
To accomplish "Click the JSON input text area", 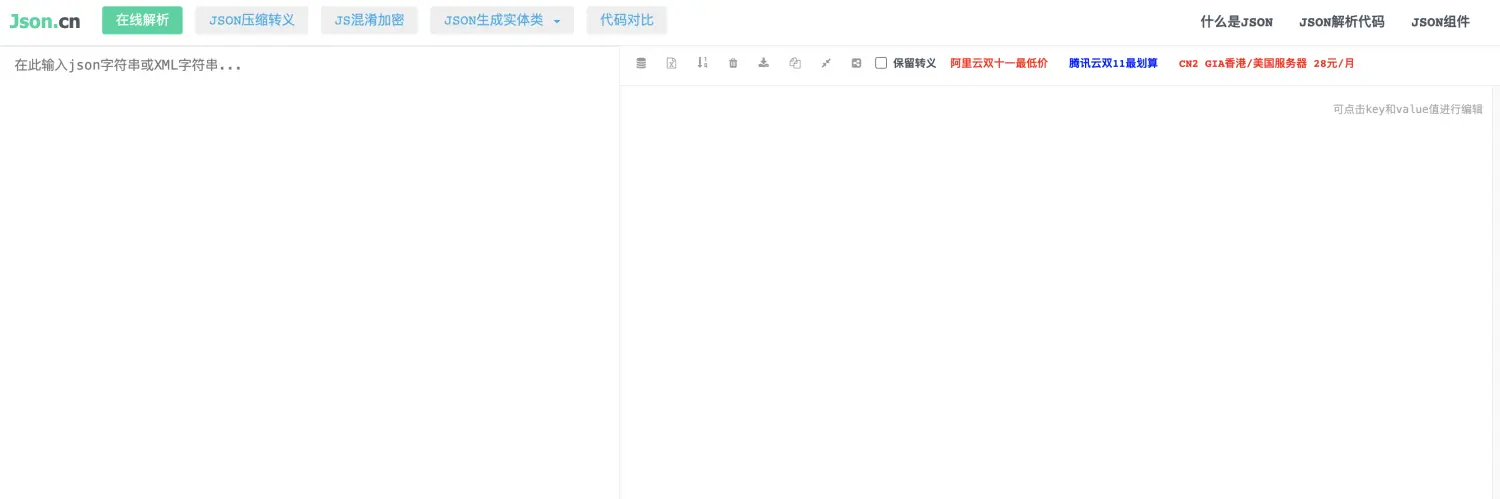I will (x=309, y=272).
